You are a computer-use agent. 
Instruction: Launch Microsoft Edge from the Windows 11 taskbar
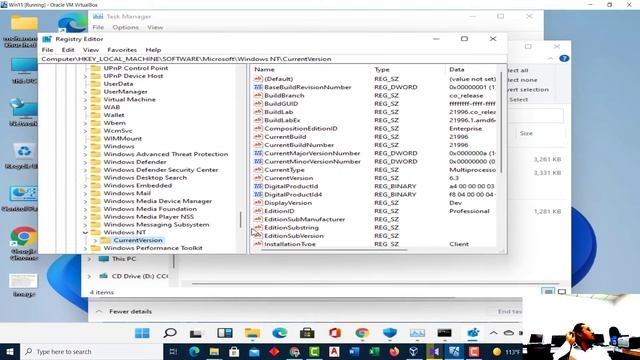pos(280,333)
